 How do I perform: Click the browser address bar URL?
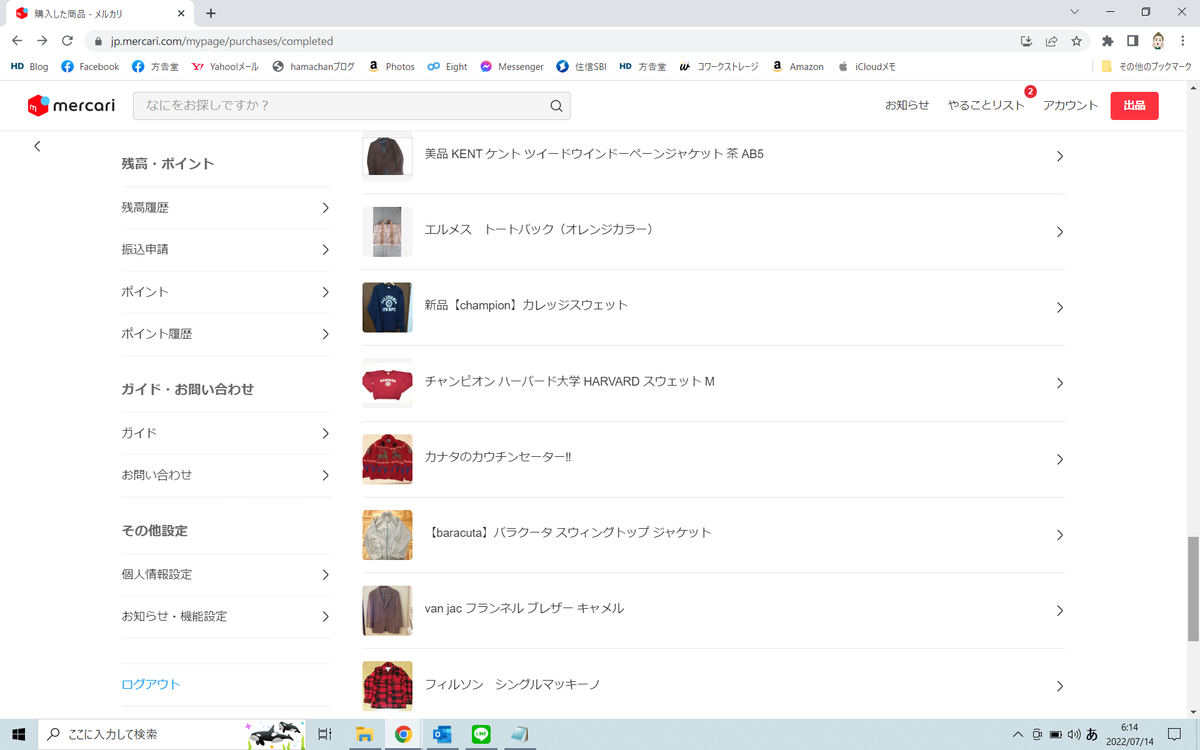(x=222, y=41)
